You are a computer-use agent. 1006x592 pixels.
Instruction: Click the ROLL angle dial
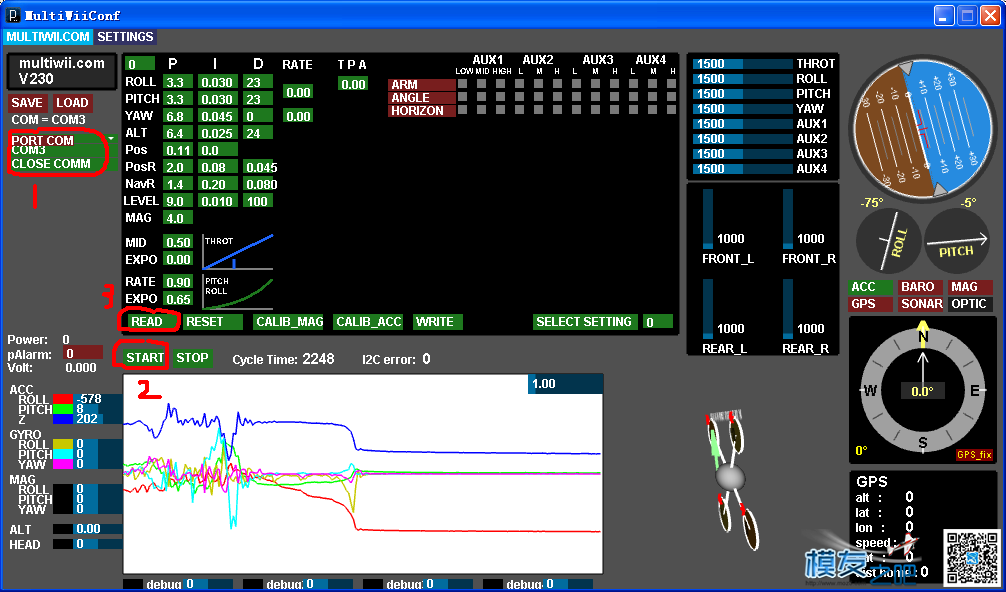pos(889,241)
